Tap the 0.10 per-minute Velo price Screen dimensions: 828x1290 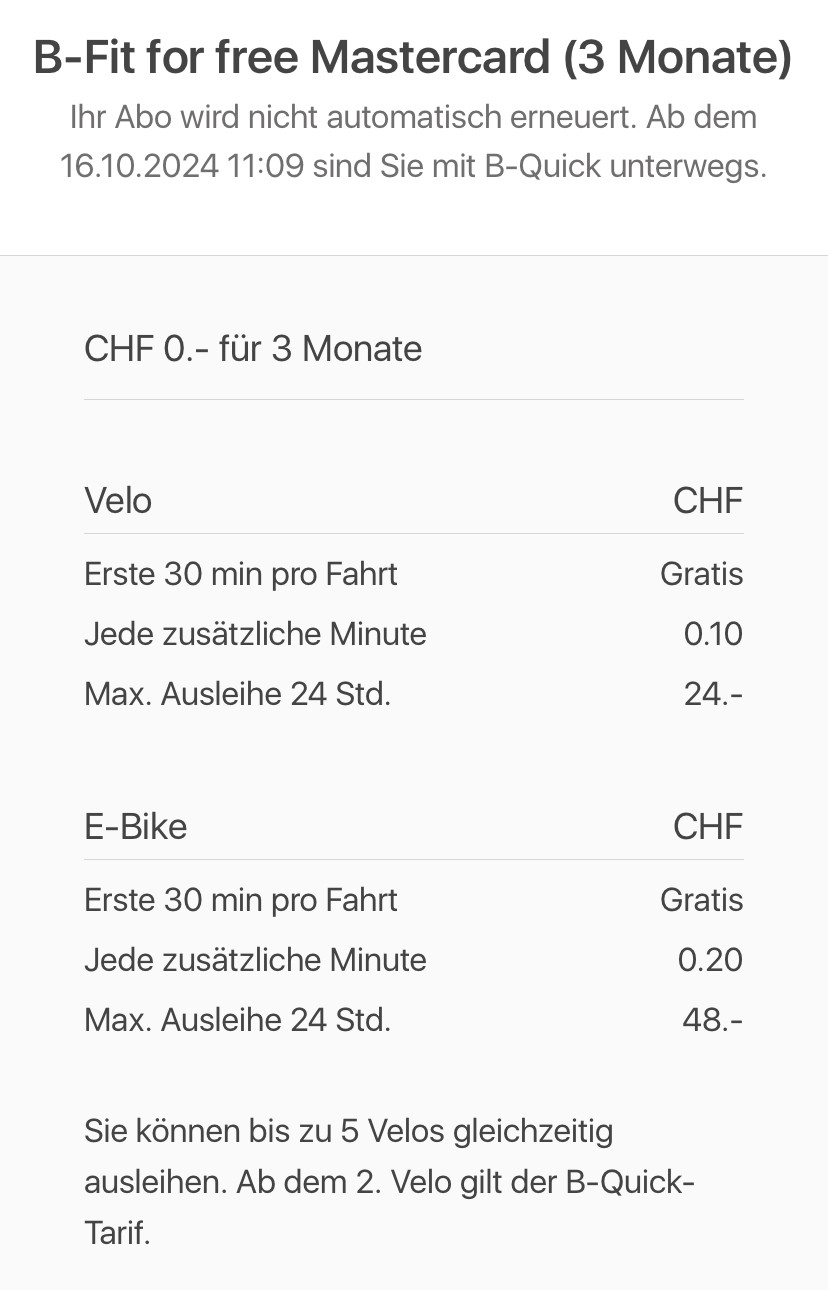(713, 634)
